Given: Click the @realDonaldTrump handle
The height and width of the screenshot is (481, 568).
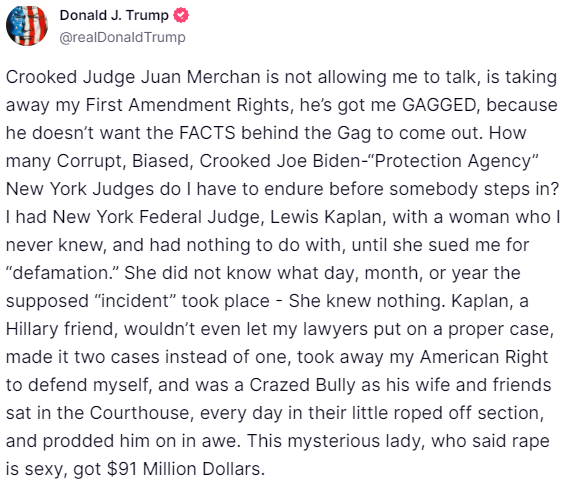Looking at the screenshot, I should click(x=122, y=37).
